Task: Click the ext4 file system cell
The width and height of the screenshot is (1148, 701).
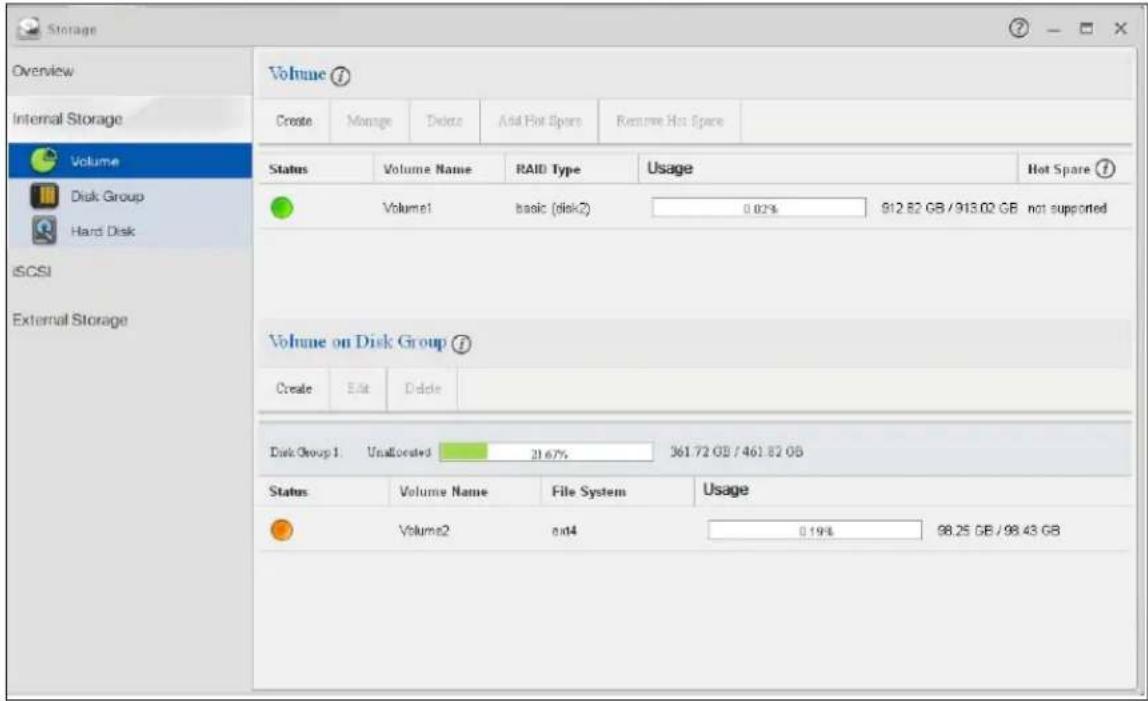Action: [x=564, y=530]
